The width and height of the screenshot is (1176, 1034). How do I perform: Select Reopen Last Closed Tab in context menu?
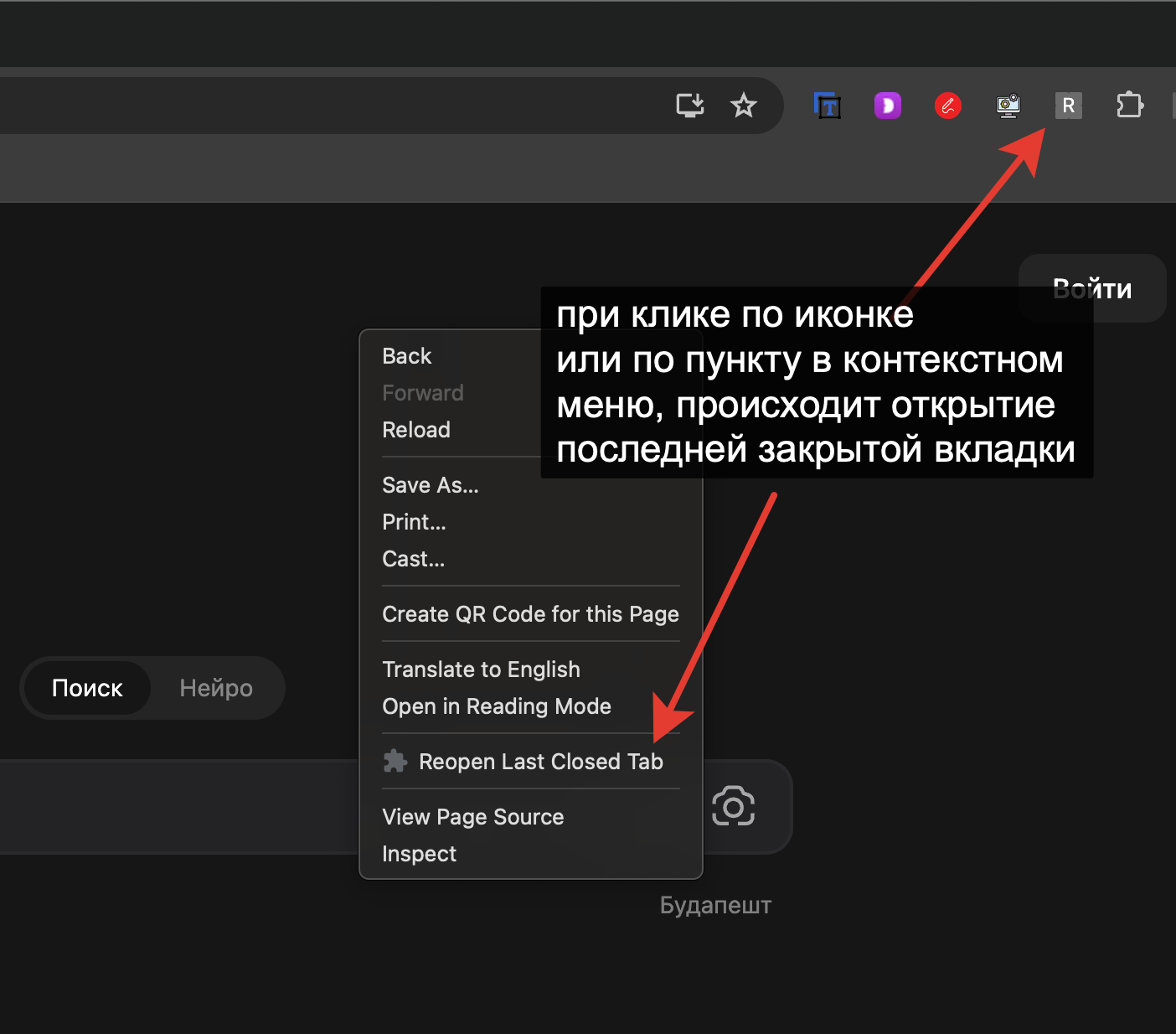point(540,761)
